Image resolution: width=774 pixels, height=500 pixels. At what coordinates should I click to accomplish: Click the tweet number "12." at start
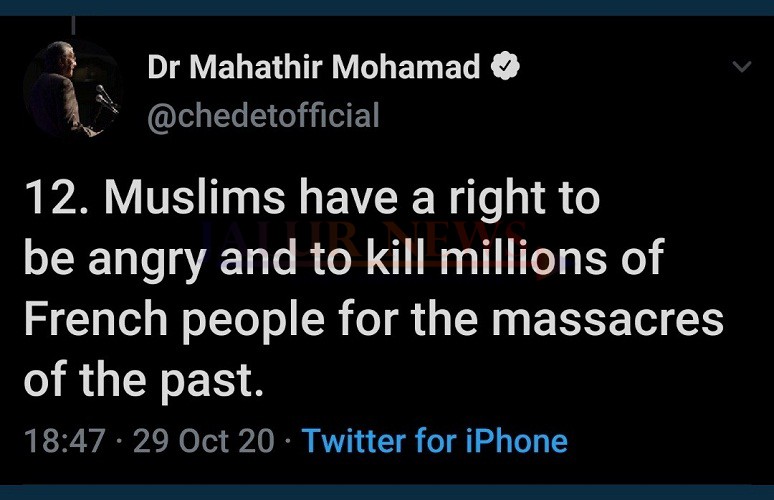pyautogui.click(x=56, y=197)
